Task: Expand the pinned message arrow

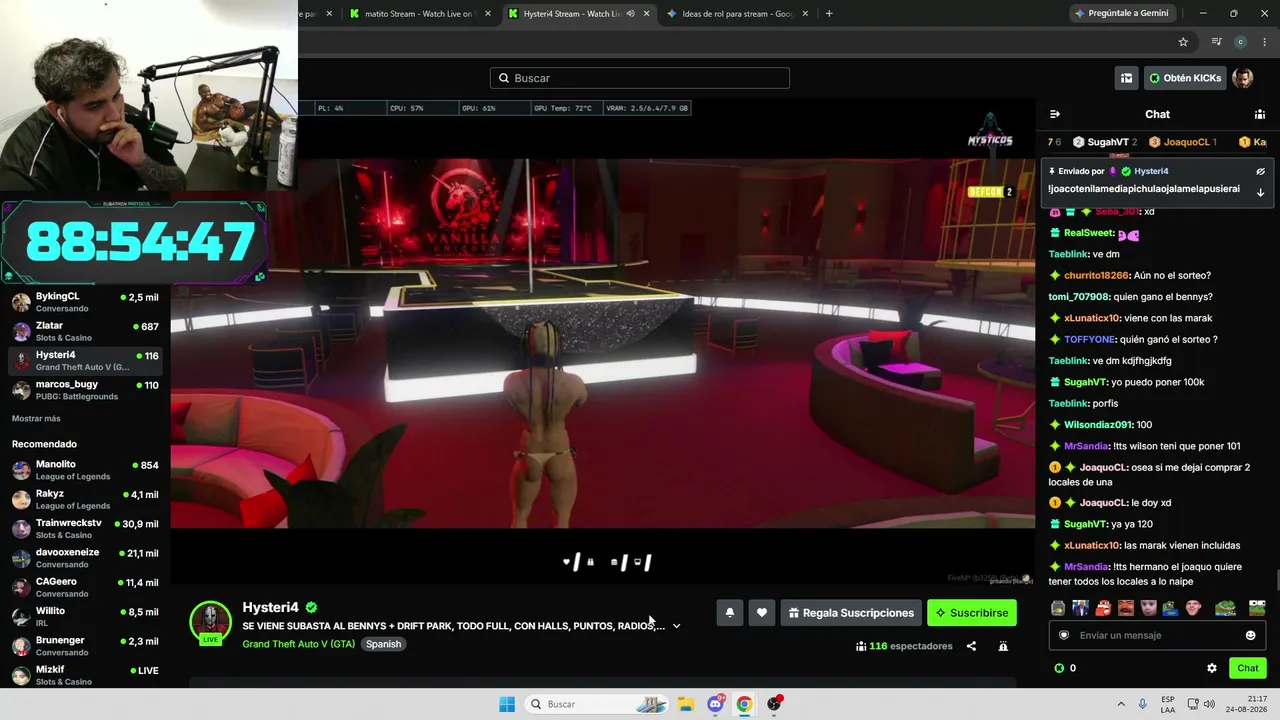Action: click(x=1260, y=192)
